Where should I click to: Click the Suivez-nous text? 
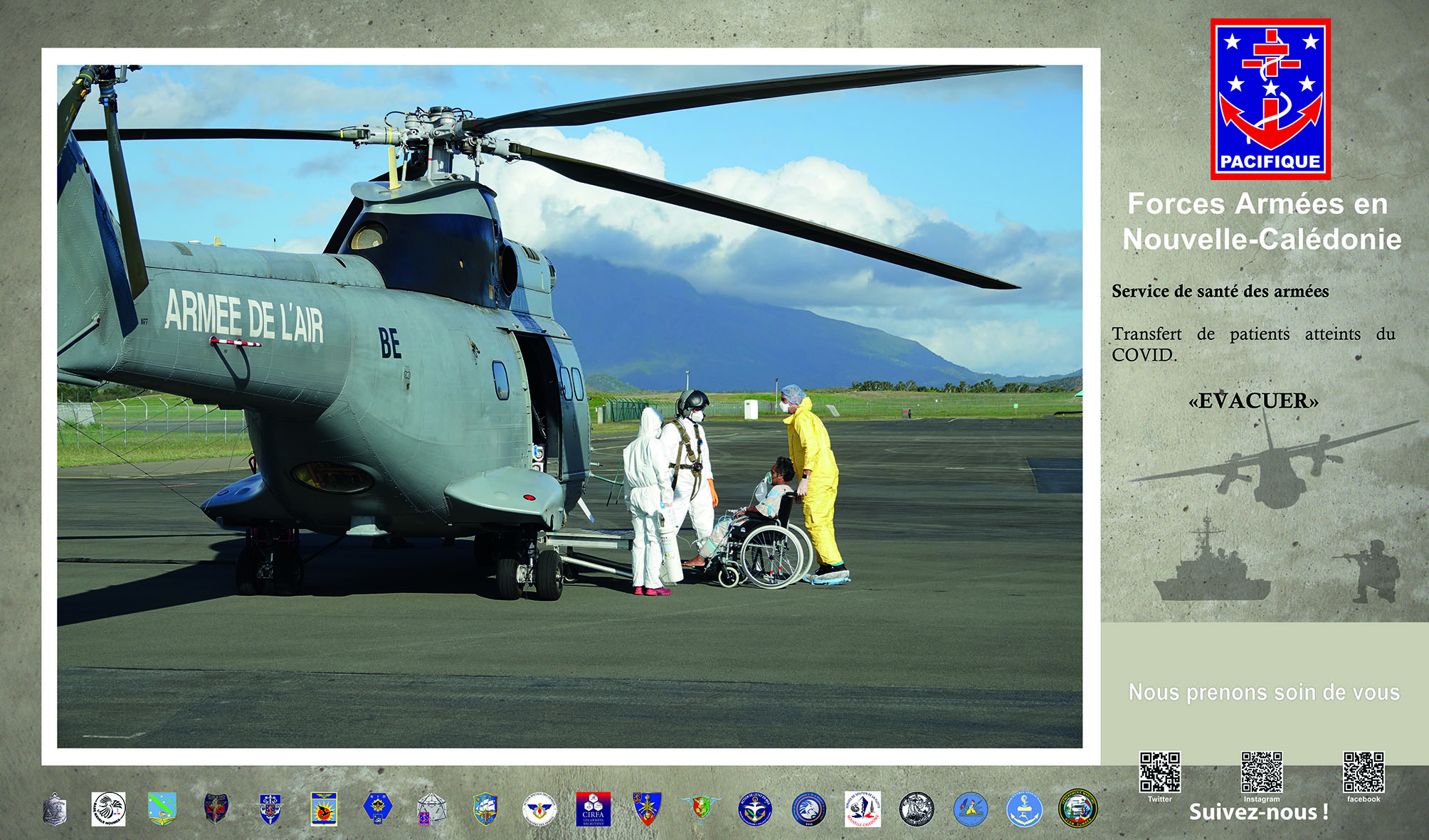point(1258,812)
